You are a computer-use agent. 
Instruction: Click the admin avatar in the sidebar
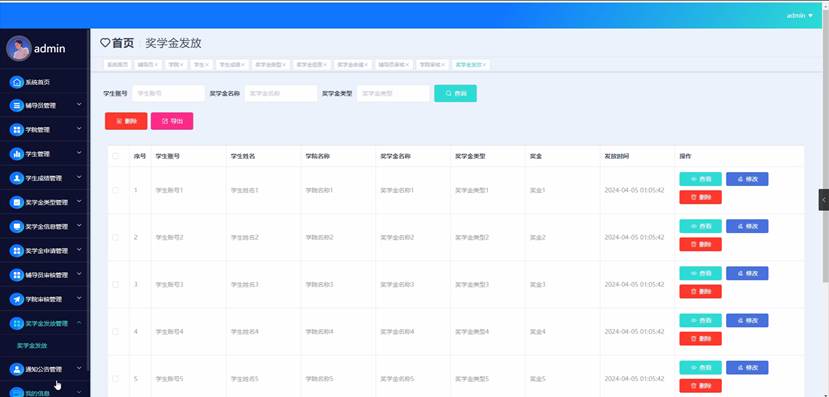(x=19, y=49)
